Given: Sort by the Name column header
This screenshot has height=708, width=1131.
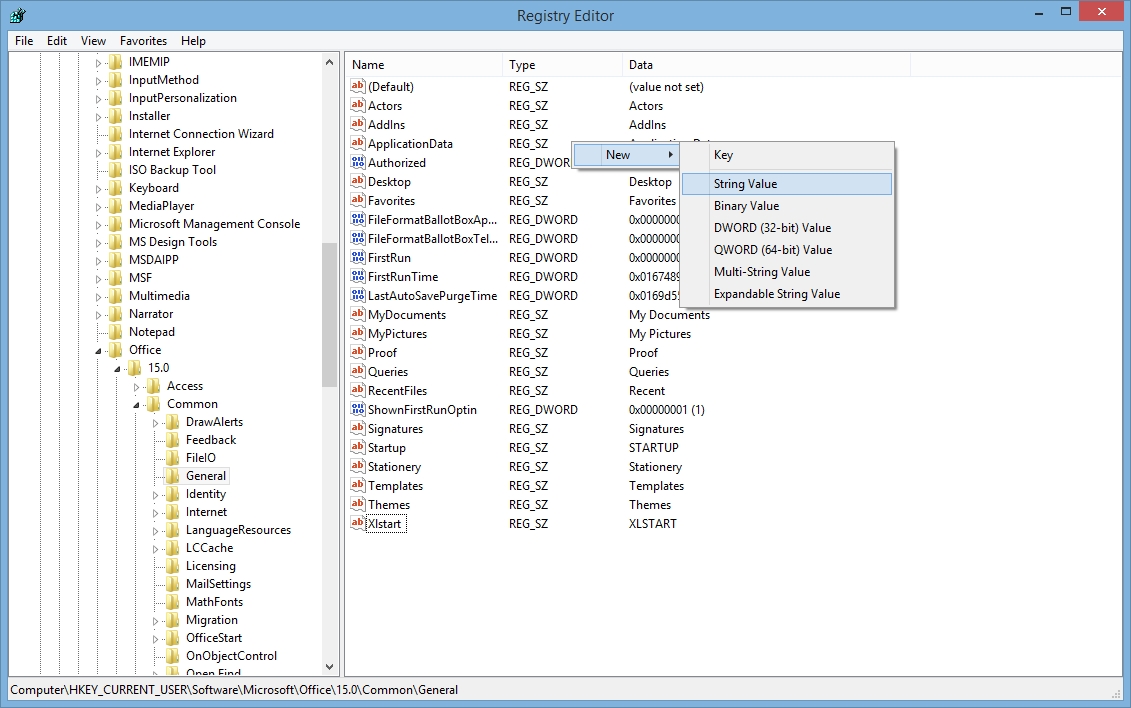Looking at the screenshot, I should [x=424, y=65].
